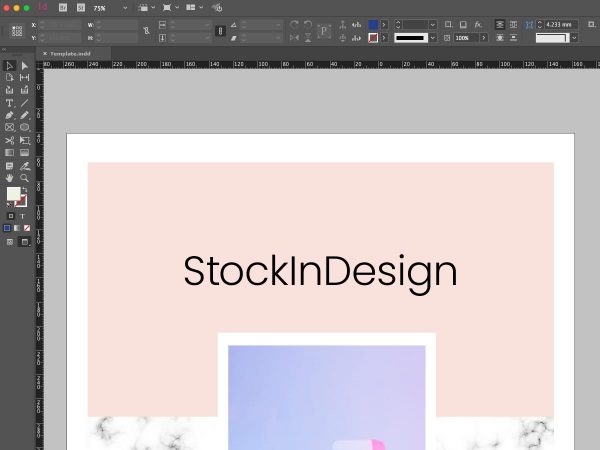The width and height of the screenshot is (600, 450).
Task: Switch to the Template.indd document tab
Action: coord(70,54)
